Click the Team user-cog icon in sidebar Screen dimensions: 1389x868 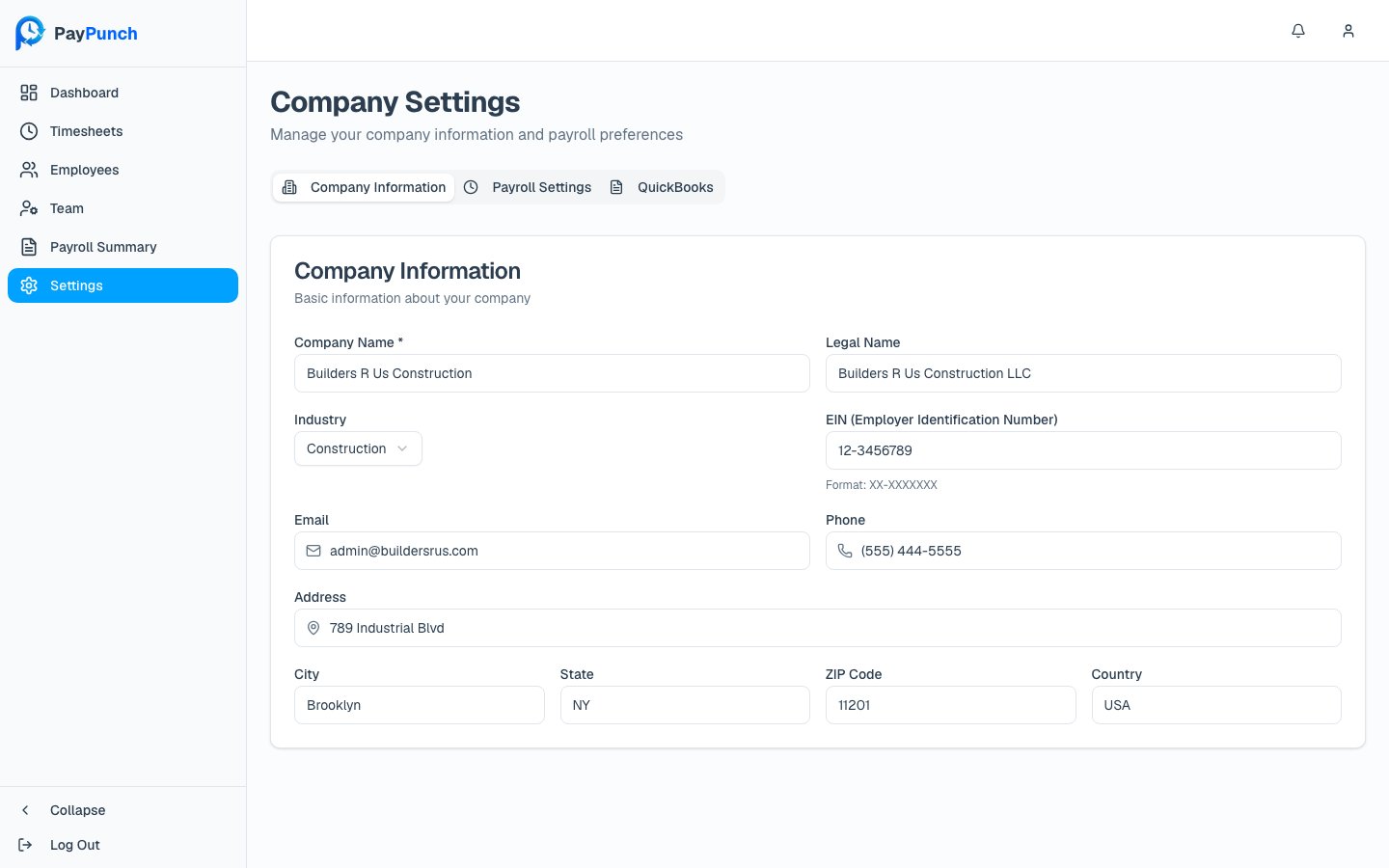tap(29, 208)
